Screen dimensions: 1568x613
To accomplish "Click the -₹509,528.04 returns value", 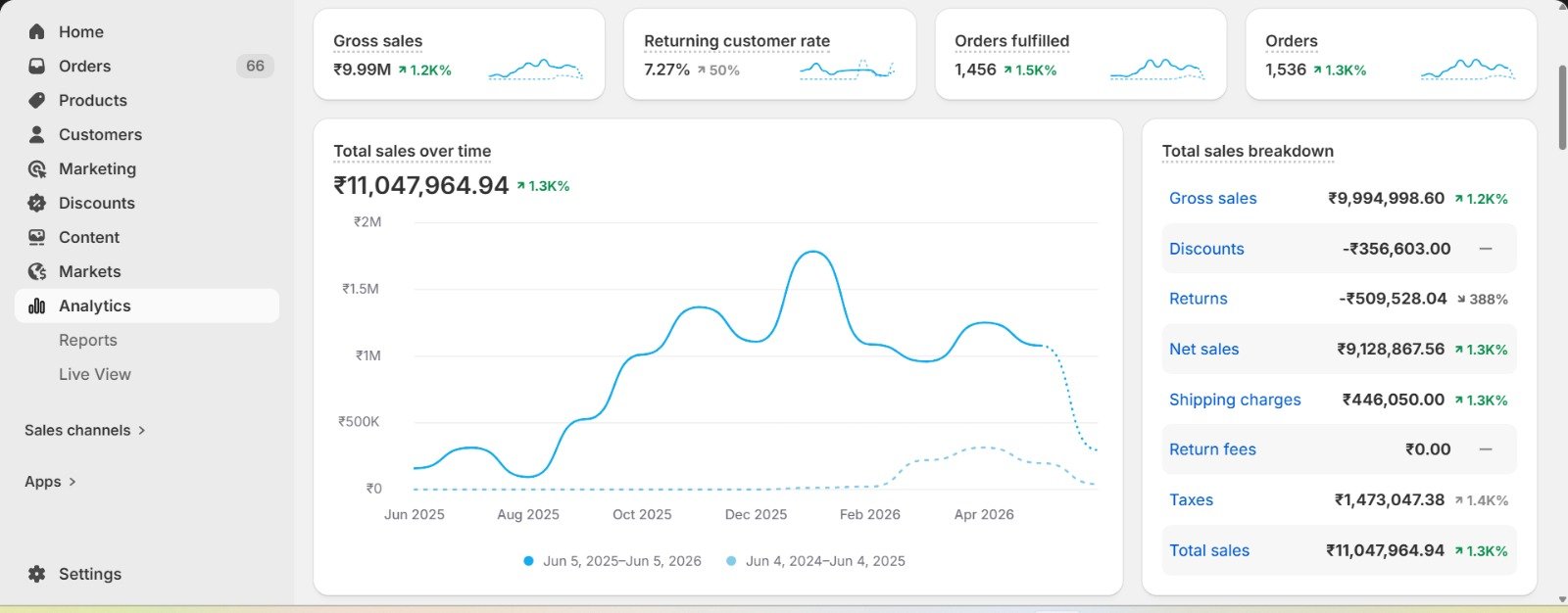I will (x=1393, y=299).
